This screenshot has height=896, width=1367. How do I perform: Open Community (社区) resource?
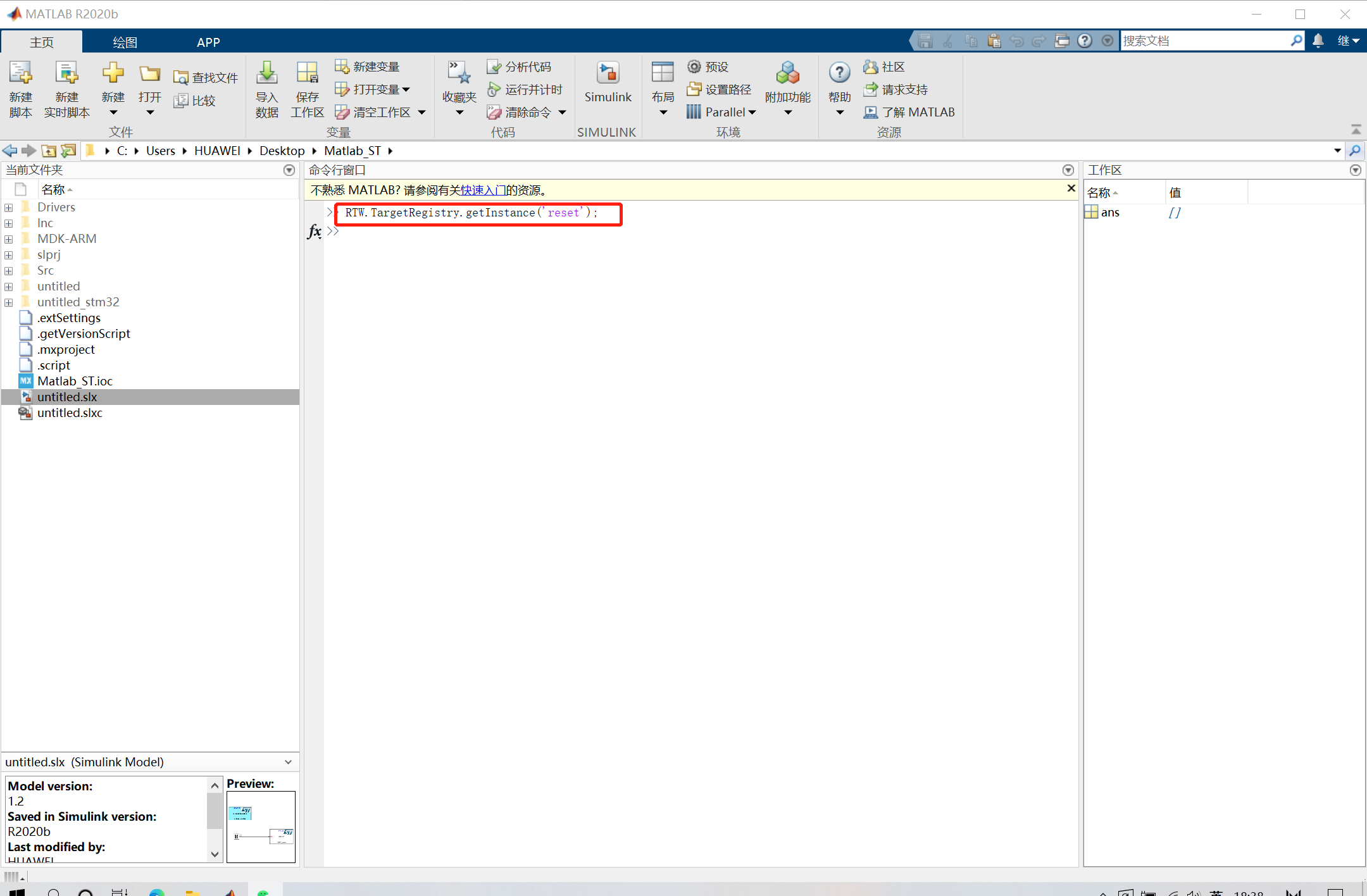[x=884, y=66]
